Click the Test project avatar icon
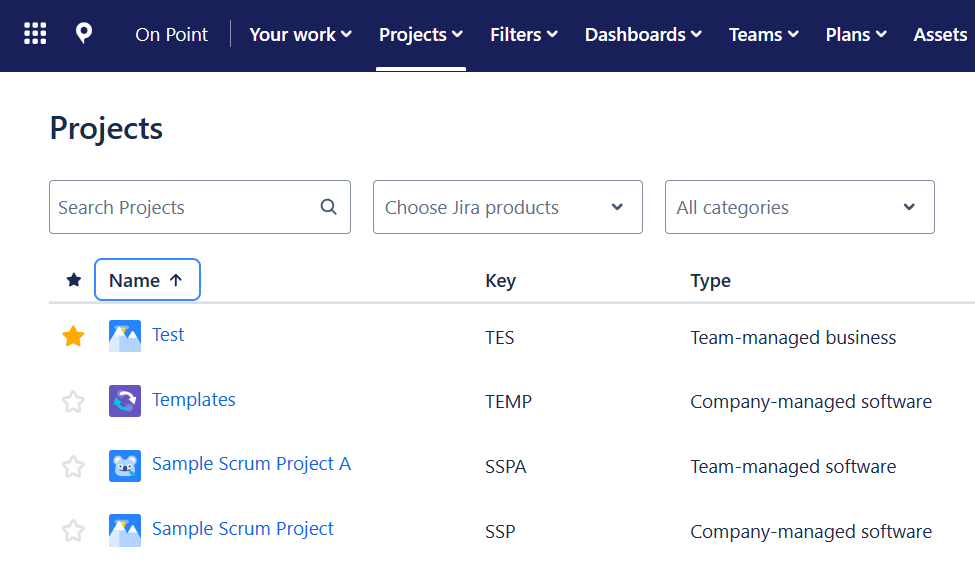The width and height of the screenshot is (975, 570). pos(125,336)
